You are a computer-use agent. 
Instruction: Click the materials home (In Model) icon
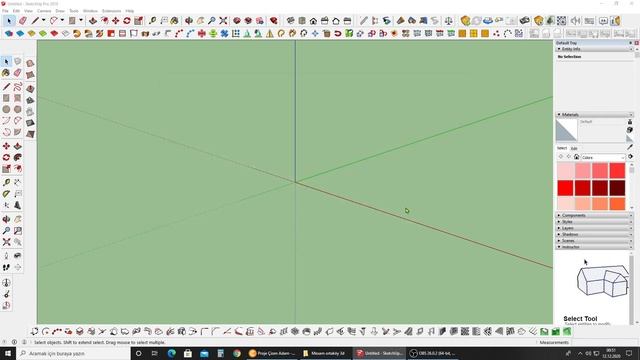[576, 157]
